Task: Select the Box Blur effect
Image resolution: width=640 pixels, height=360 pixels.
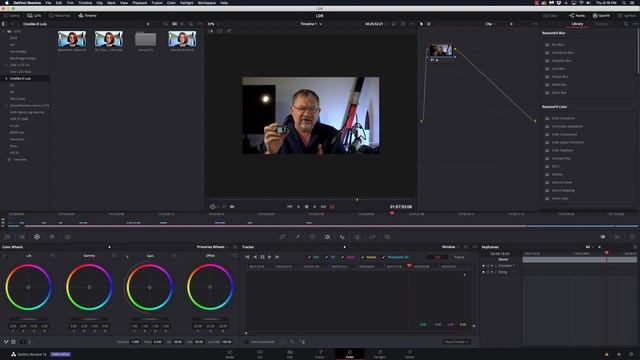Action: [x=558, y=44]
